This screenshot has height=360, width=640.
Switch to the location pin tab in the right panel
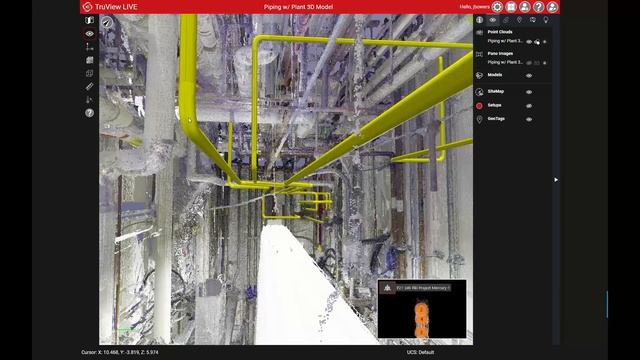coord(519,20)
